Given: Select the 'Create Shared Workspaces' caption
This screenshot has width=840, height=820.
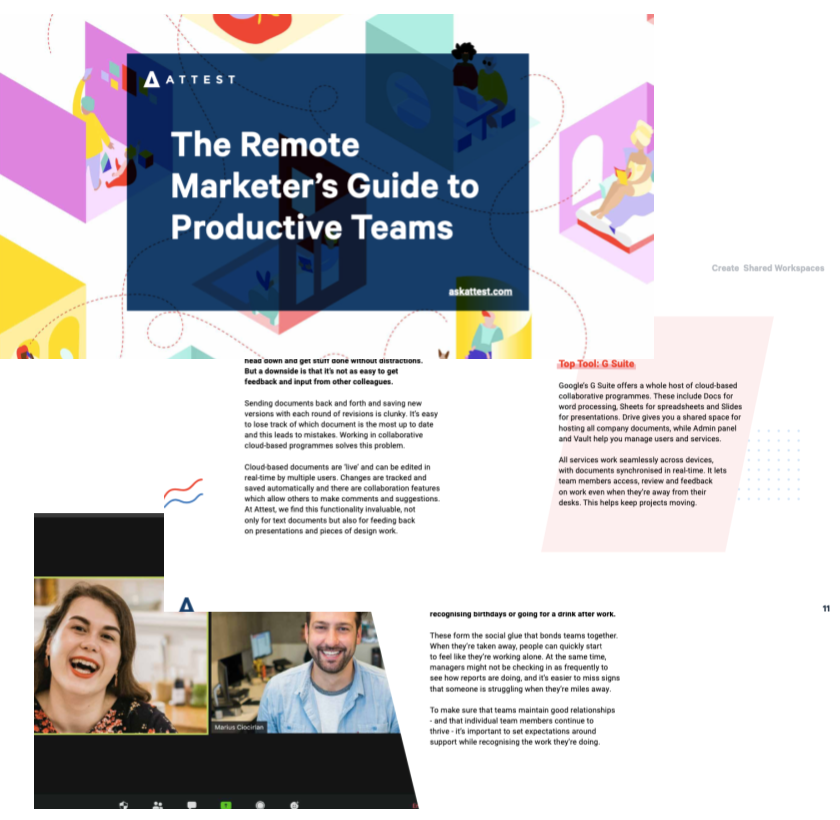Looking at the screenshot, I should click(767, 268).
